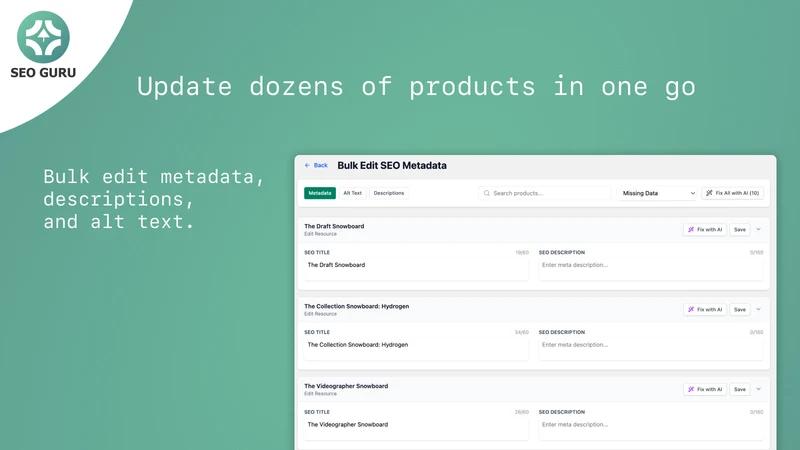Click the Bulk Edit SEO Metadata heading
The width and height of the screenshot is (800, 450).
pos(392,165)
